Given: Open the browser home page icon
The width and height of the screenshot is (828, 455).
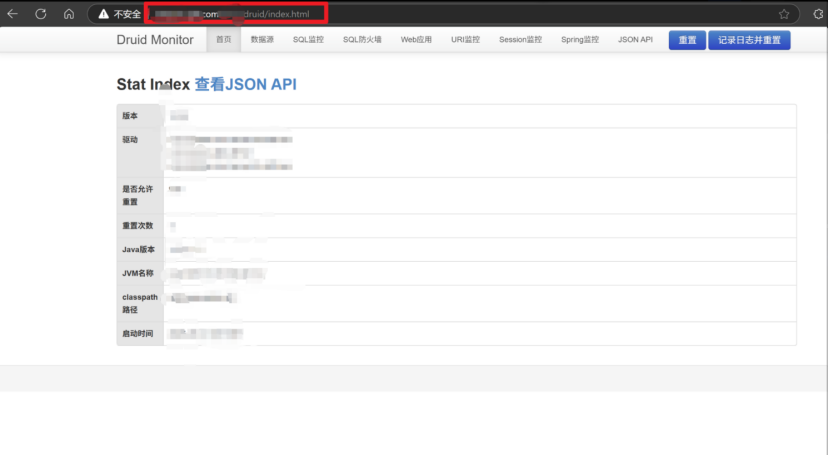Looking at the screenshot, I should [69, 14].
